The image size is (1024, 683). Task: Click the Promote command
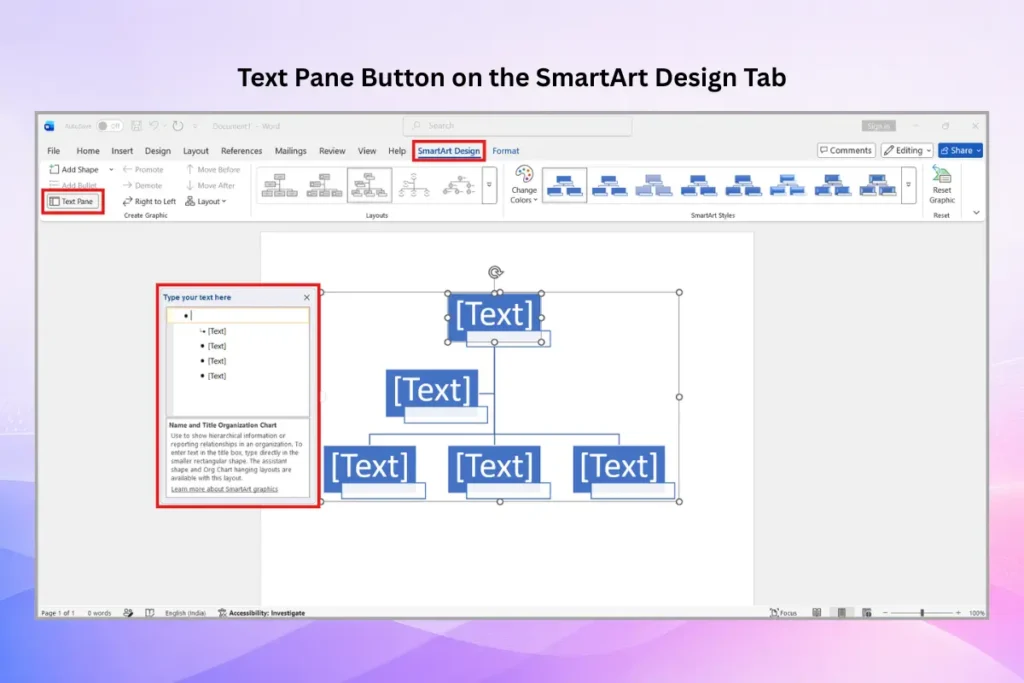(x=143, y=169)
